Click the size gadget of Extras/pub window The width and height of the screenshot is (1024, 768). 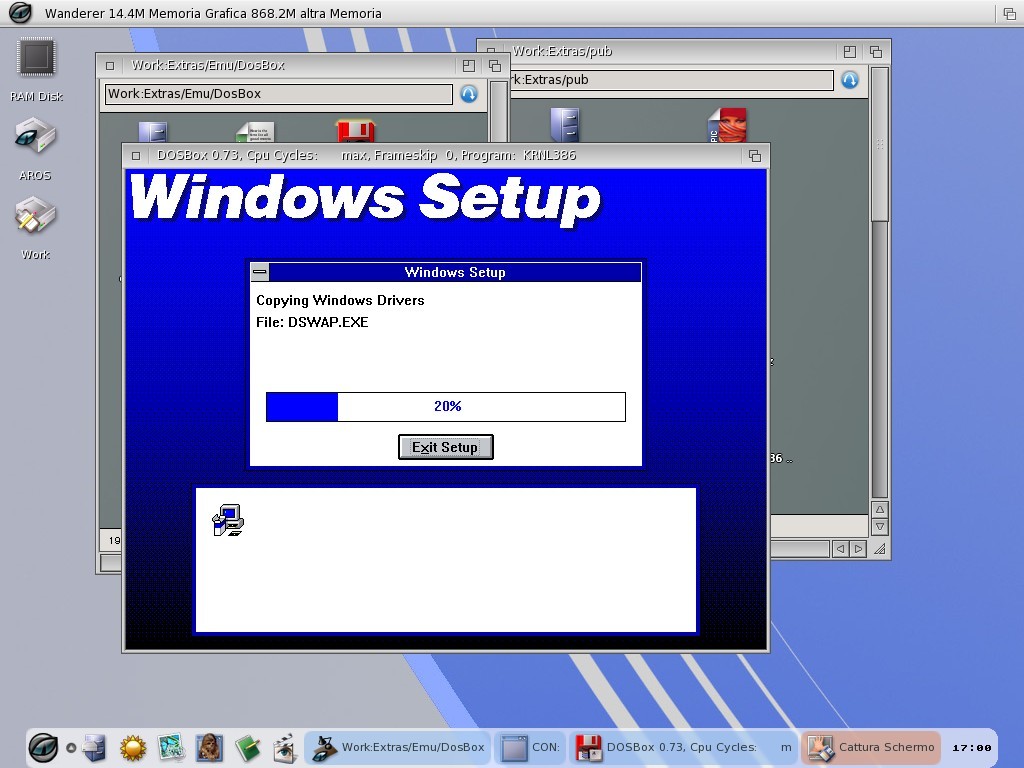point(880,549)
